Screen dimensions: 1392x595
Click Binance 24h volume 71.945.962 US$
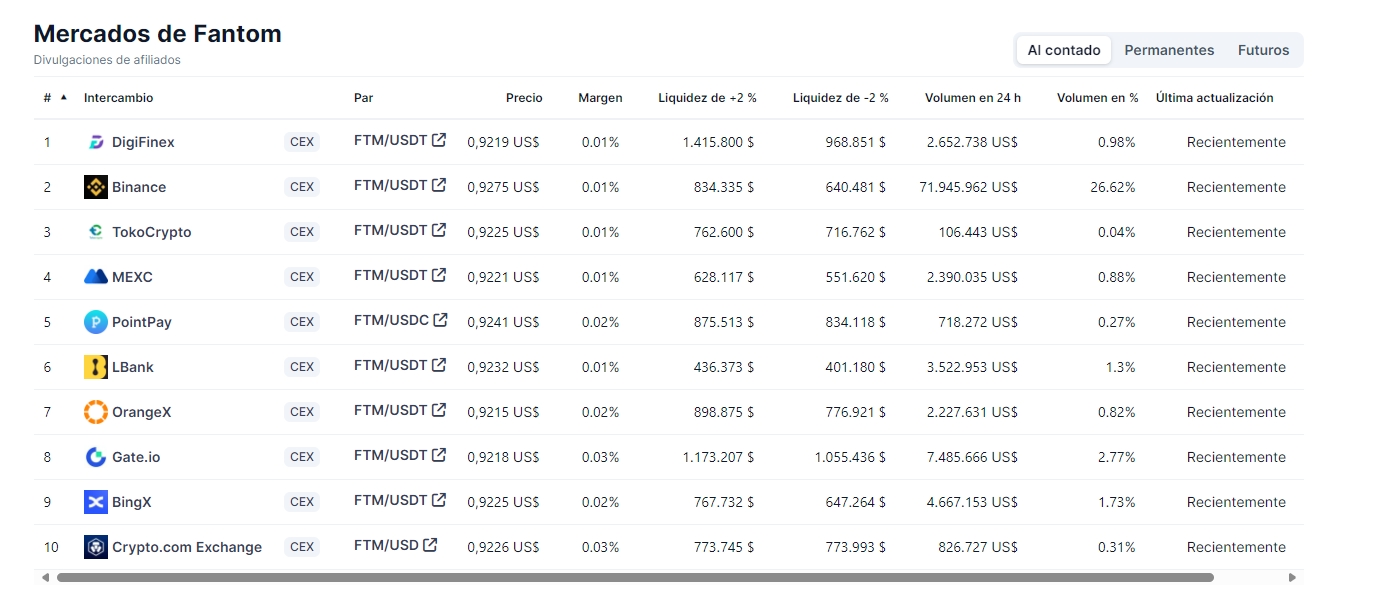coord(968,187)
